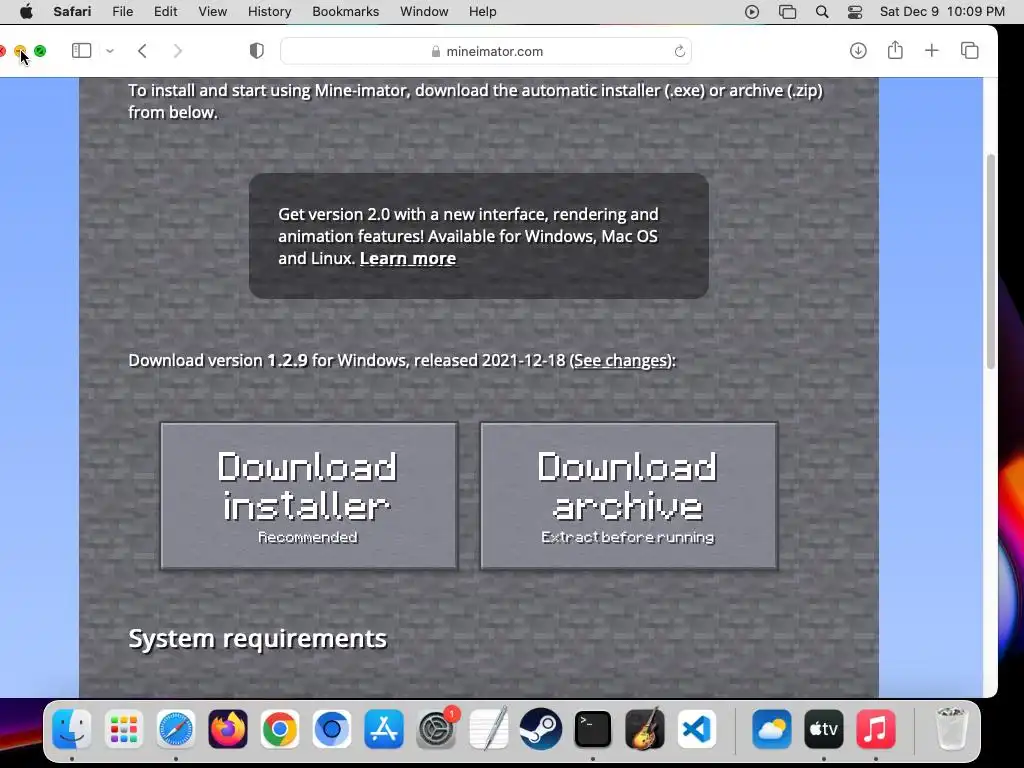Viewport: 1024px width, 768px height.
Task: Go back to the previous page
Action: tap(142, 51)
